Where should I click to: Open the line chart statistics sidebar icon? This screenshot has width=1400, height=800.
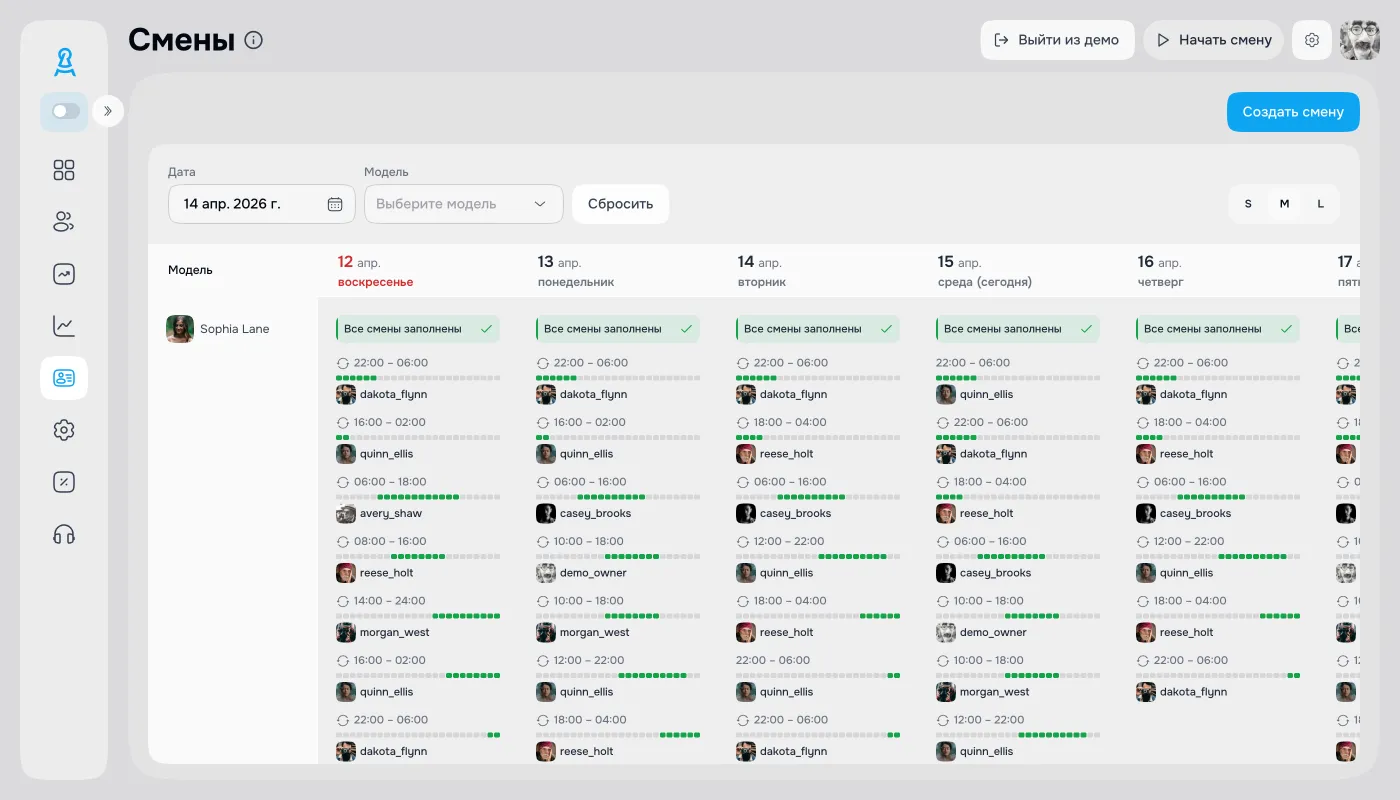64,326
